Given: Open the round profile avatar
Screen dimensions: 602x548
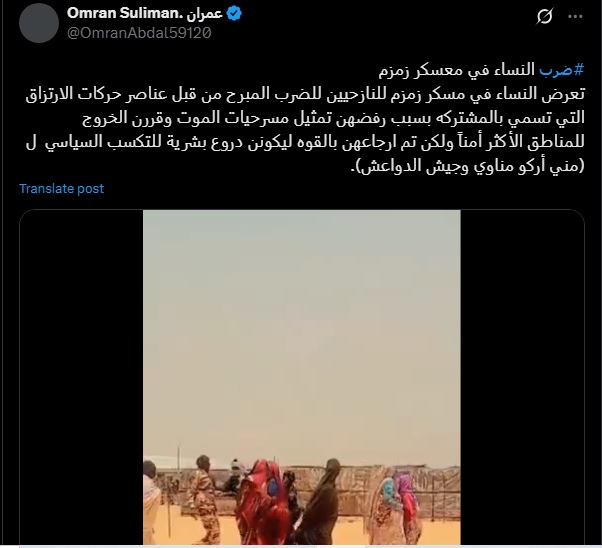Looking at the screenshot, I should point(39,23).
